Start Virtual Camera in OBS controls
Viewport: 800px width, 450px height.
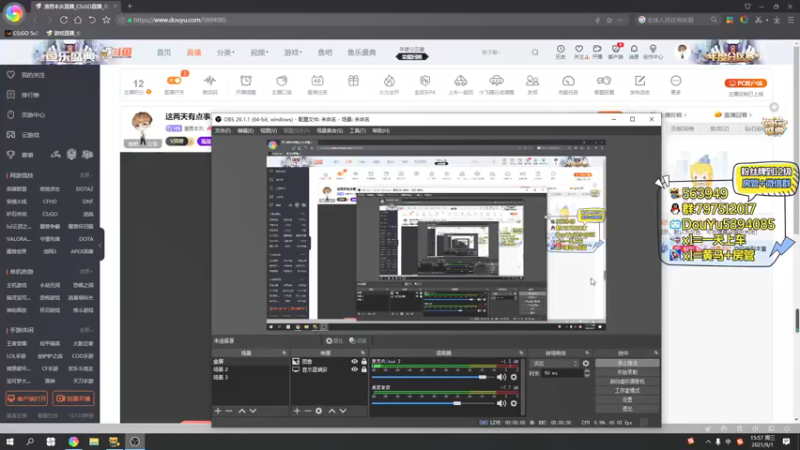click(x=627, y=382)
